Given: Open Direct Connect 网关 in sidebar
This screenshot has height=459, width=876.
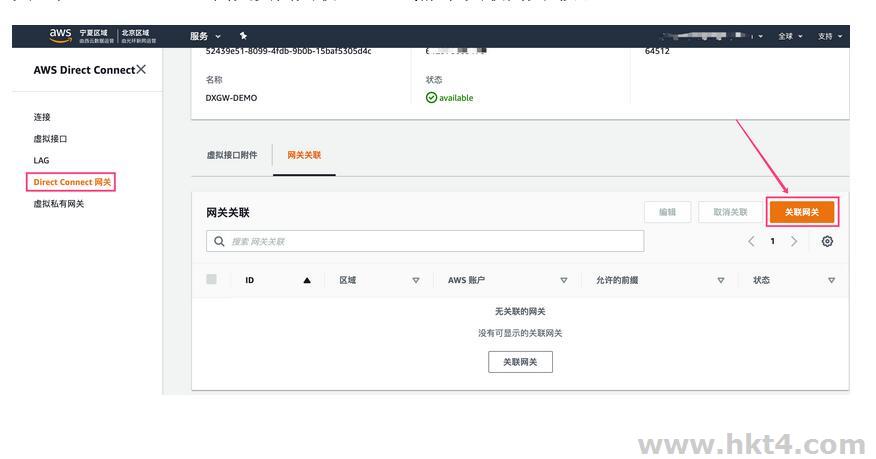Looking at the screenshot, I should tap(72, 182).
